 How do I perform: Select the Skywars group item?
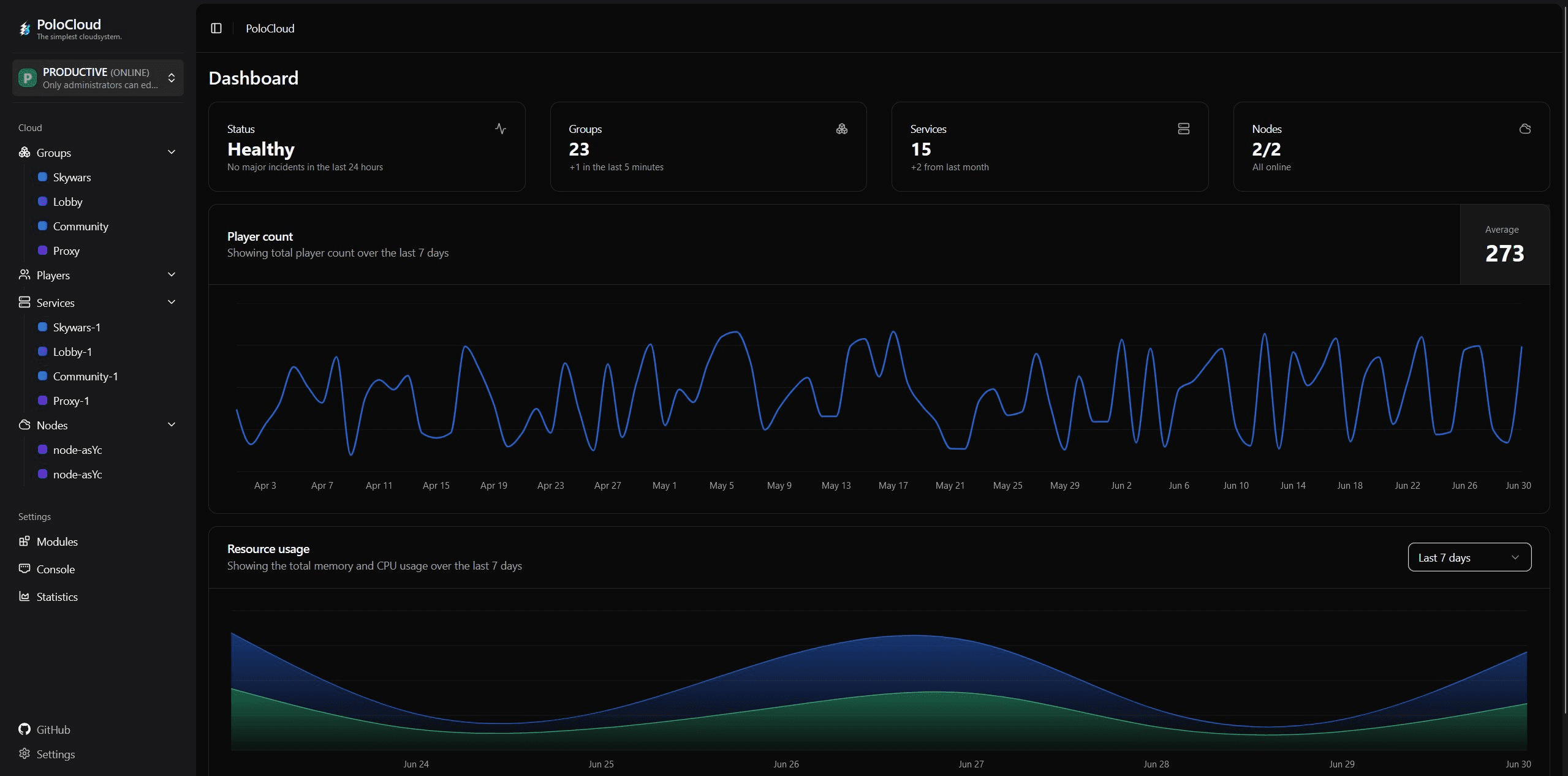71,177
